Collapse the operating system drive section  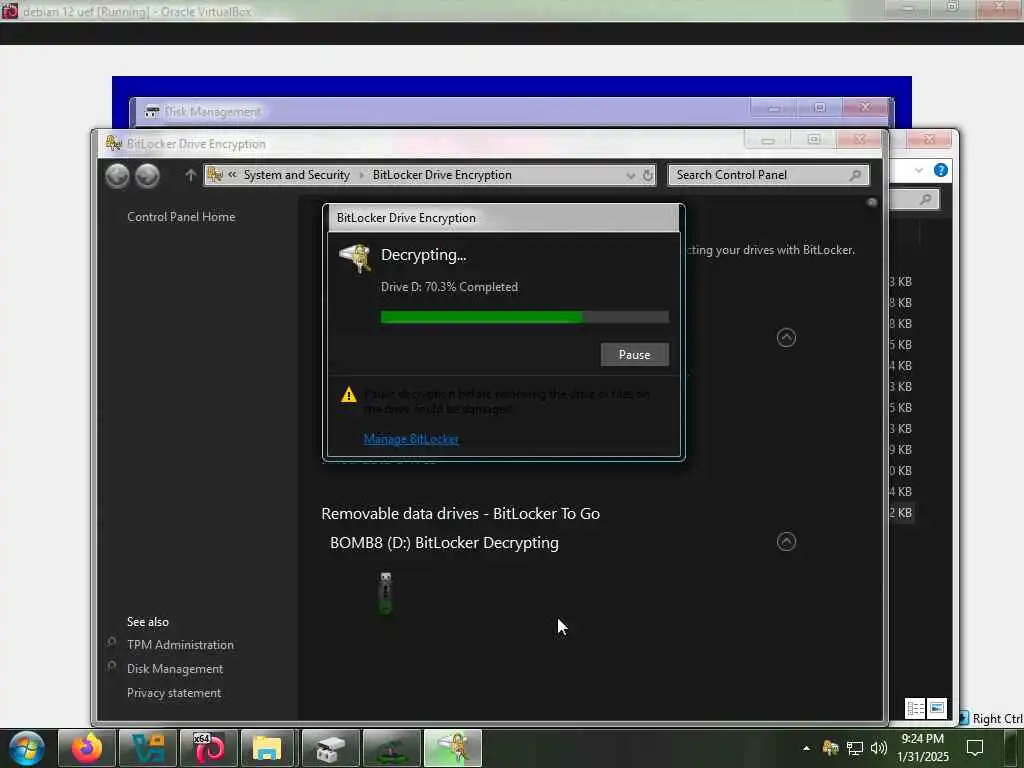pyautogui.click(x=786, y=338)
